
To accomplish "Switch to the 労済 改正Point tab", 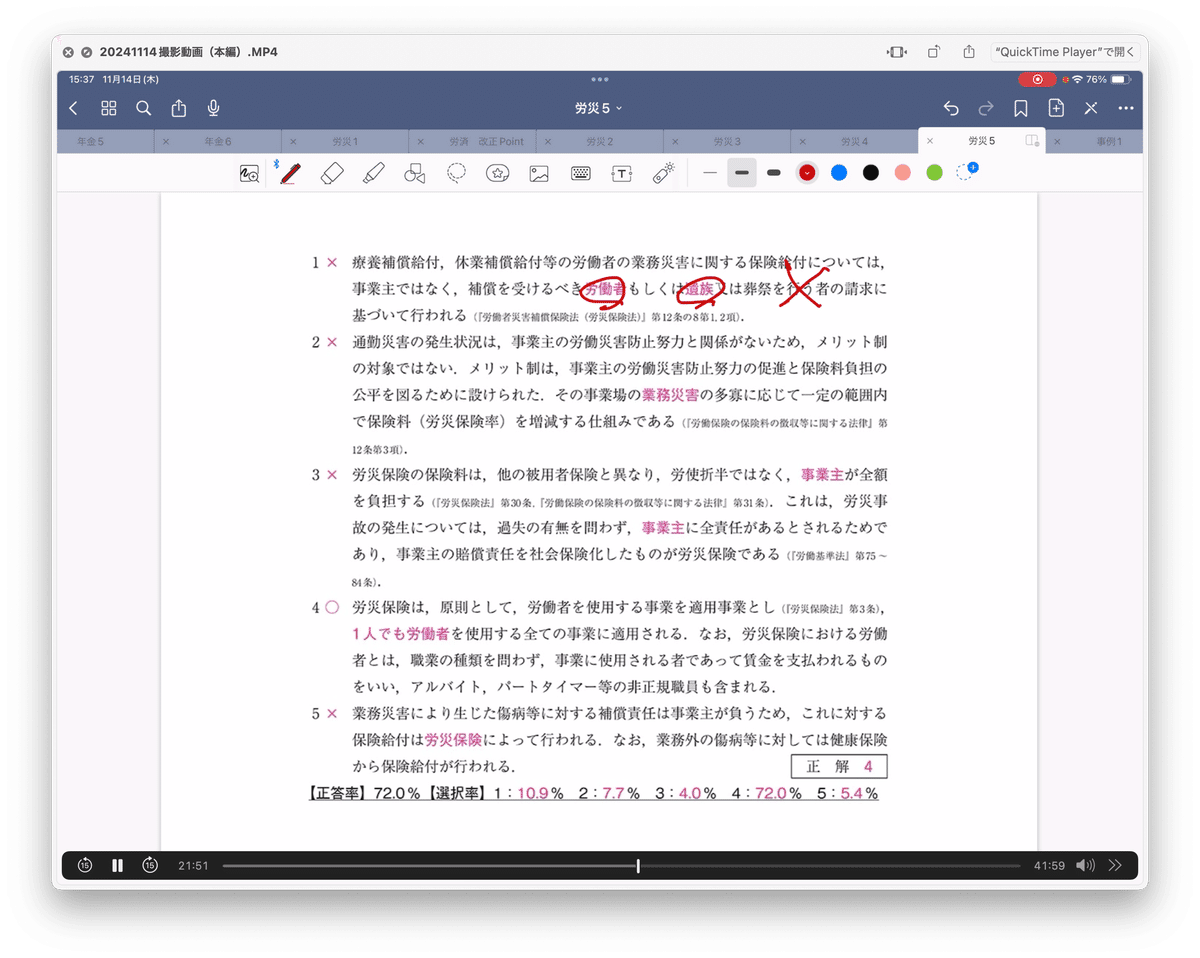I will (x=486, y=142).
